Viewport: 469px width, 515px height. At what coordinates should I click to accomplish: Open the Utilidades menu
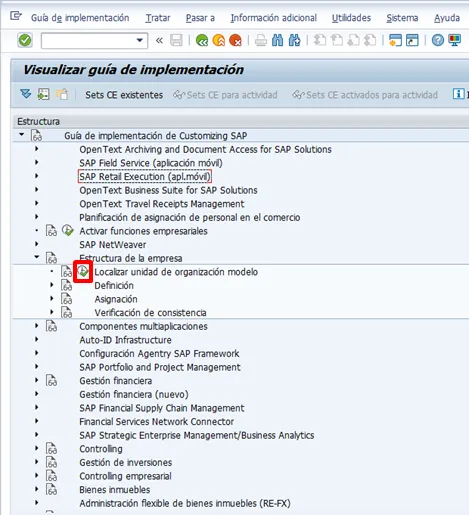pos(351,18)
